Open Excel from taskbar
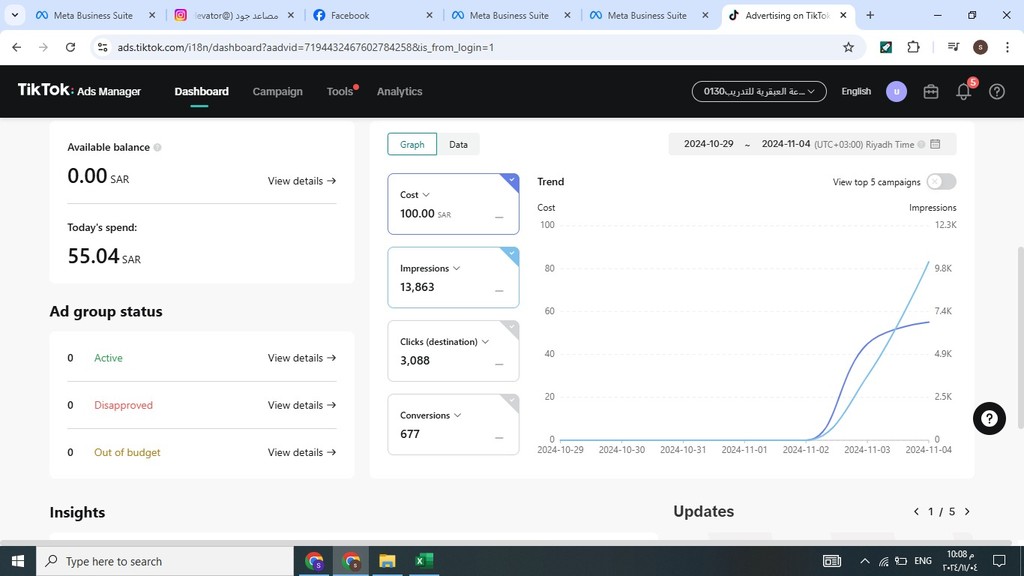Viewport: 1024px width, 576px height. coord(424,561)
